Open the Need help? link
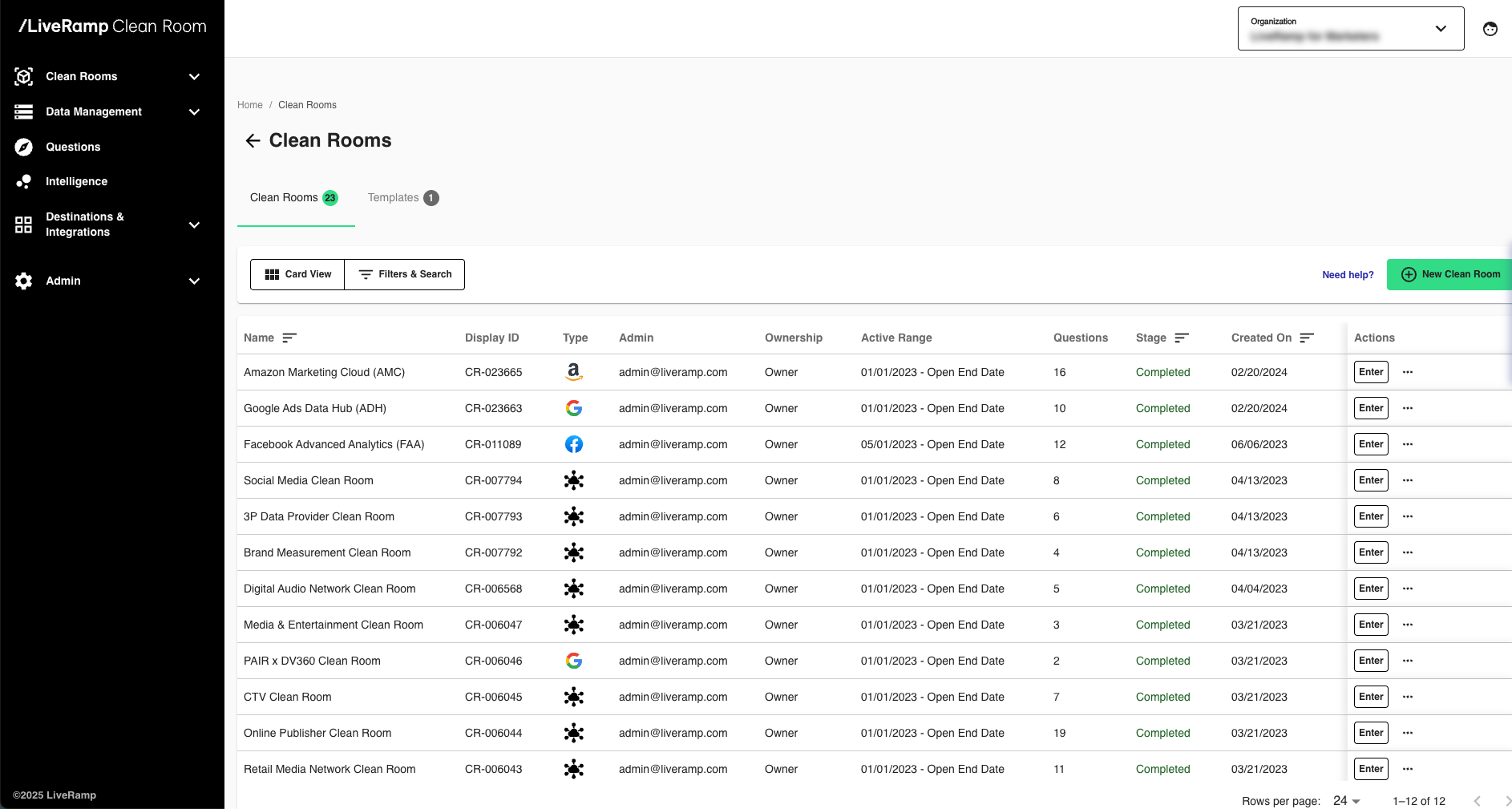 coord(1348,274)
